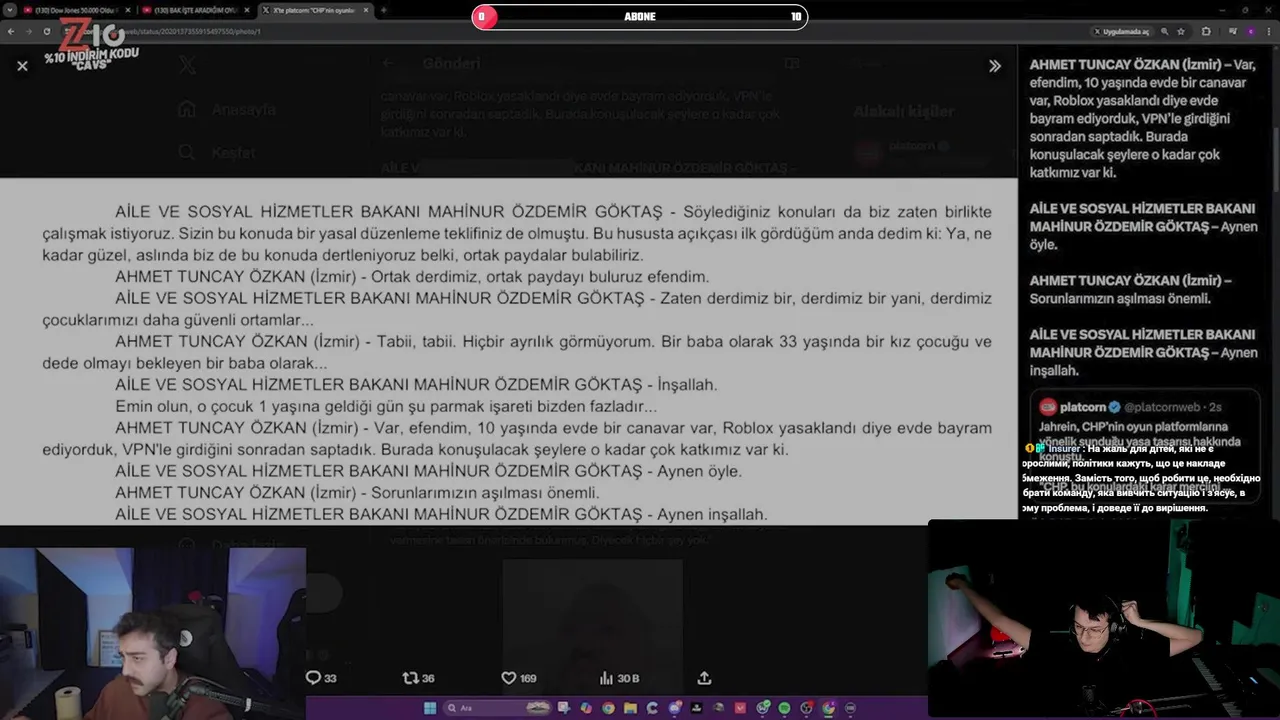Viewport: 1280px width, 720px height.
Task: Click the X logo in the dimmed sidebar
Action: [x=187, y=66]
